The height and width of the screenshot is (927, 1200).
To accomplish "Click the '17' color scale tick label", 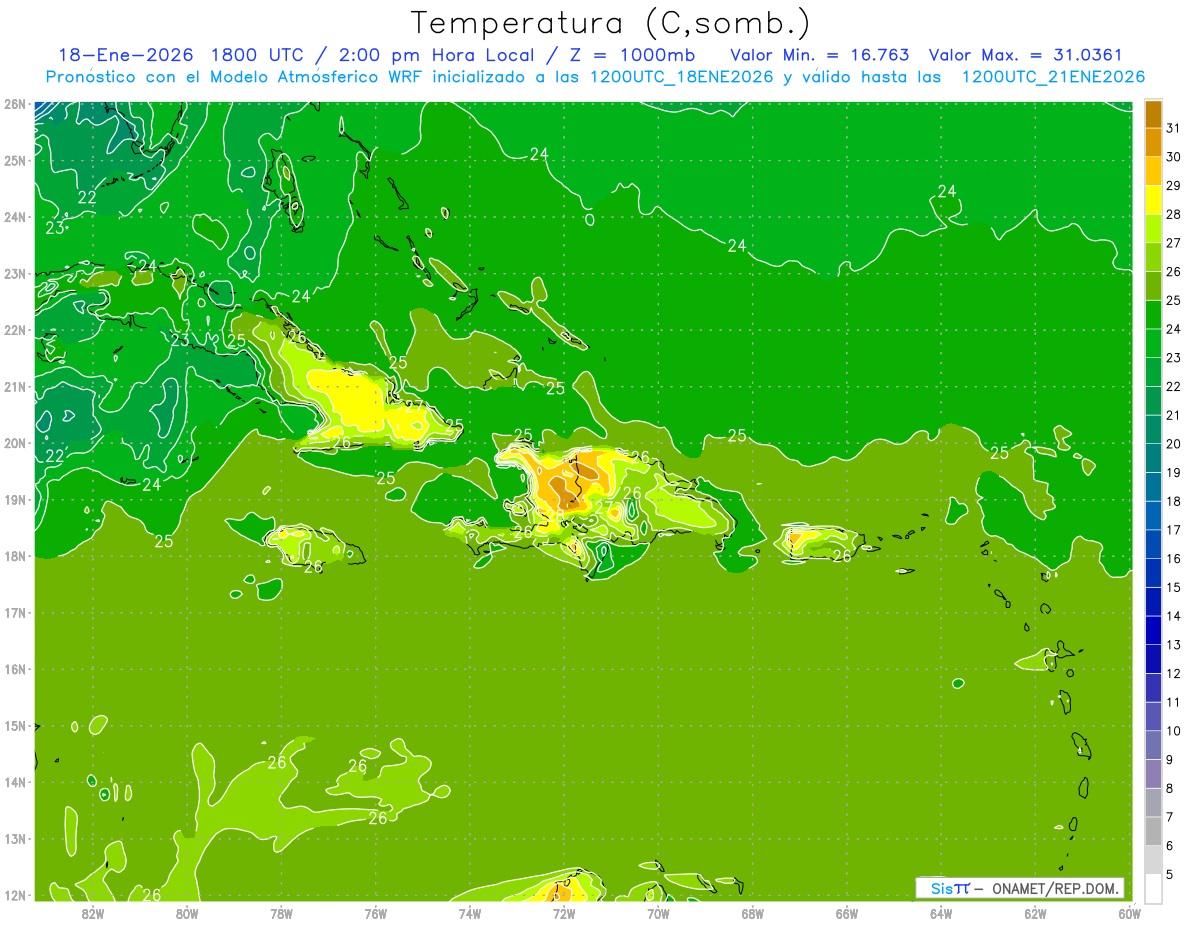I will [1174, 530].
